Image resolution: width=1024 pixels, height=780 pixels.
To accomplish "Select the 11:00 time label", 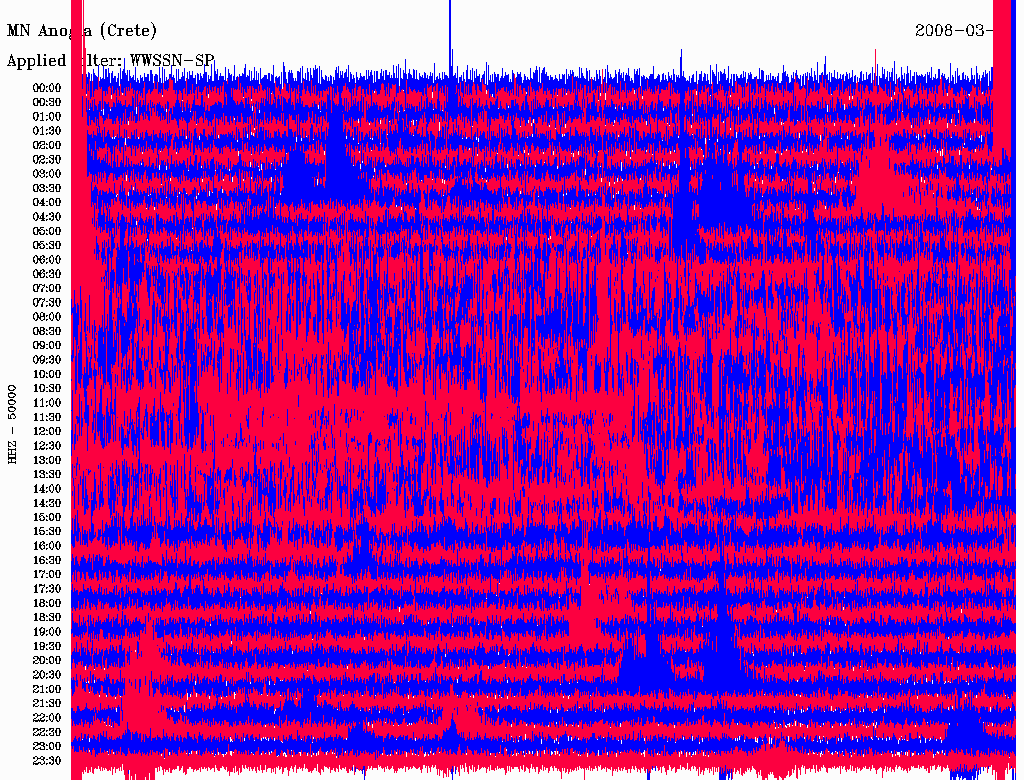I will point(47,402).
